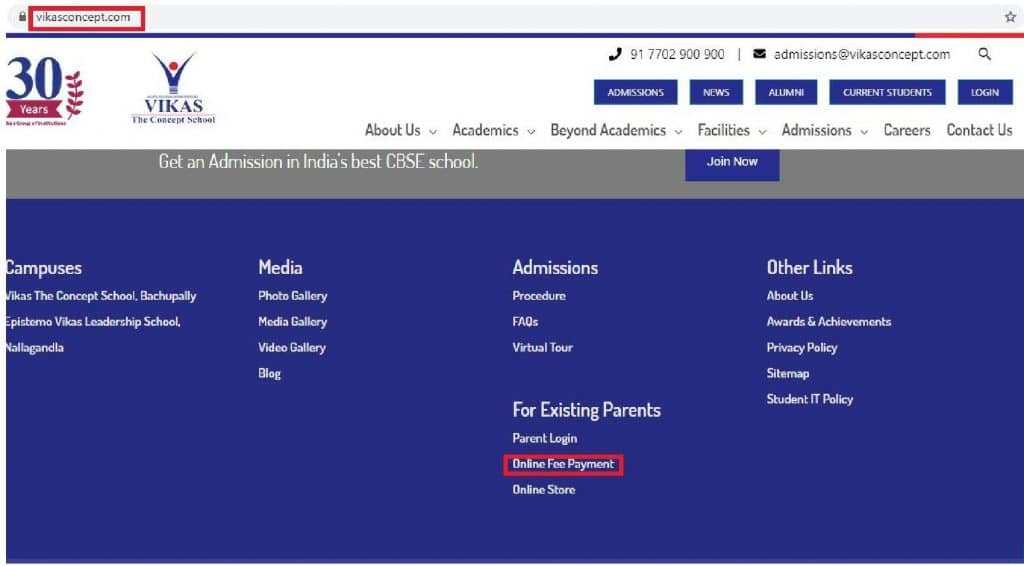
Task: Open the Photo Gallery link
Action: coord(293,296)
